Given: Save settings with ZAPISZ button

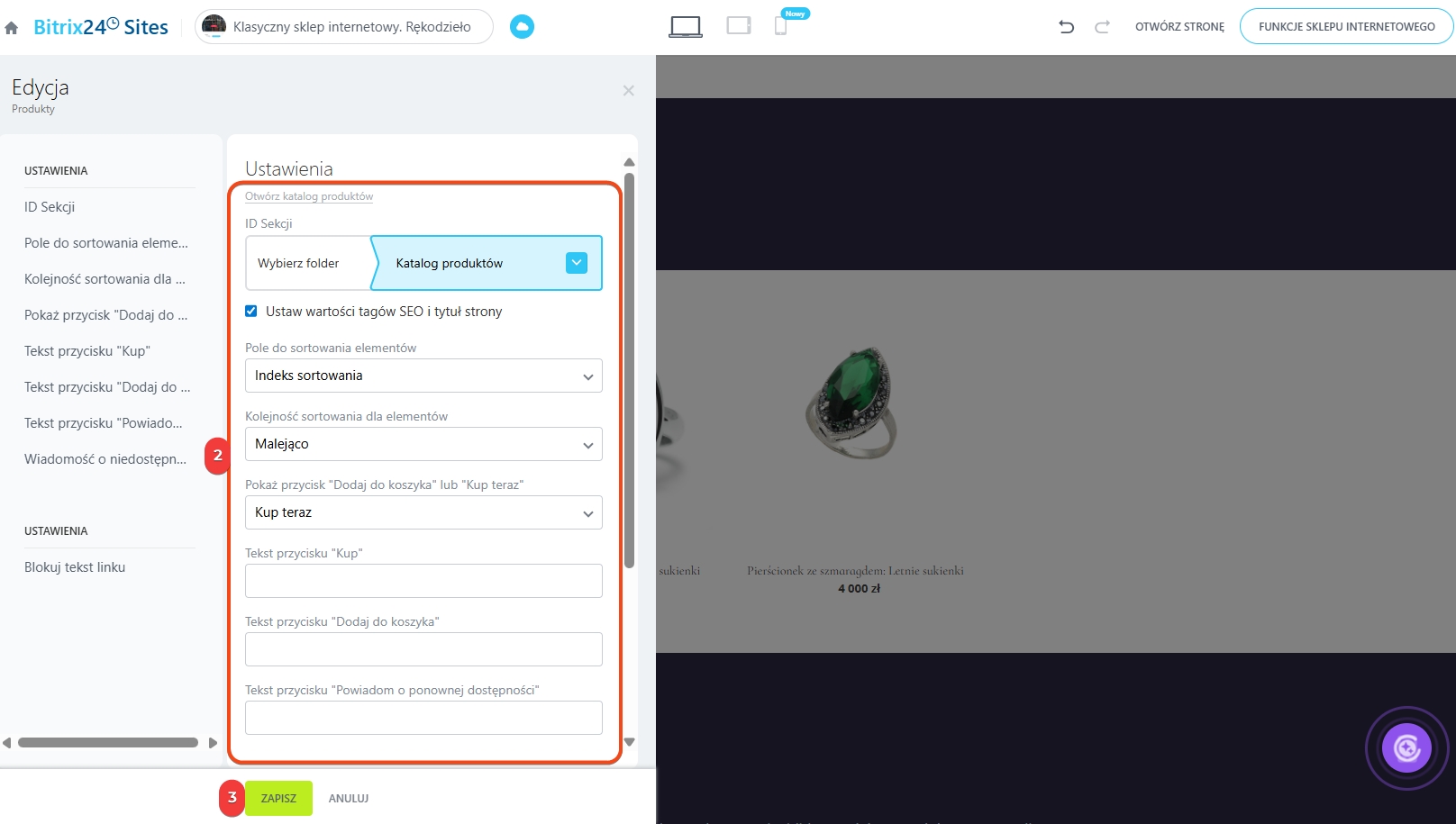Looking at the screenshot, I should tap(278, 798).
